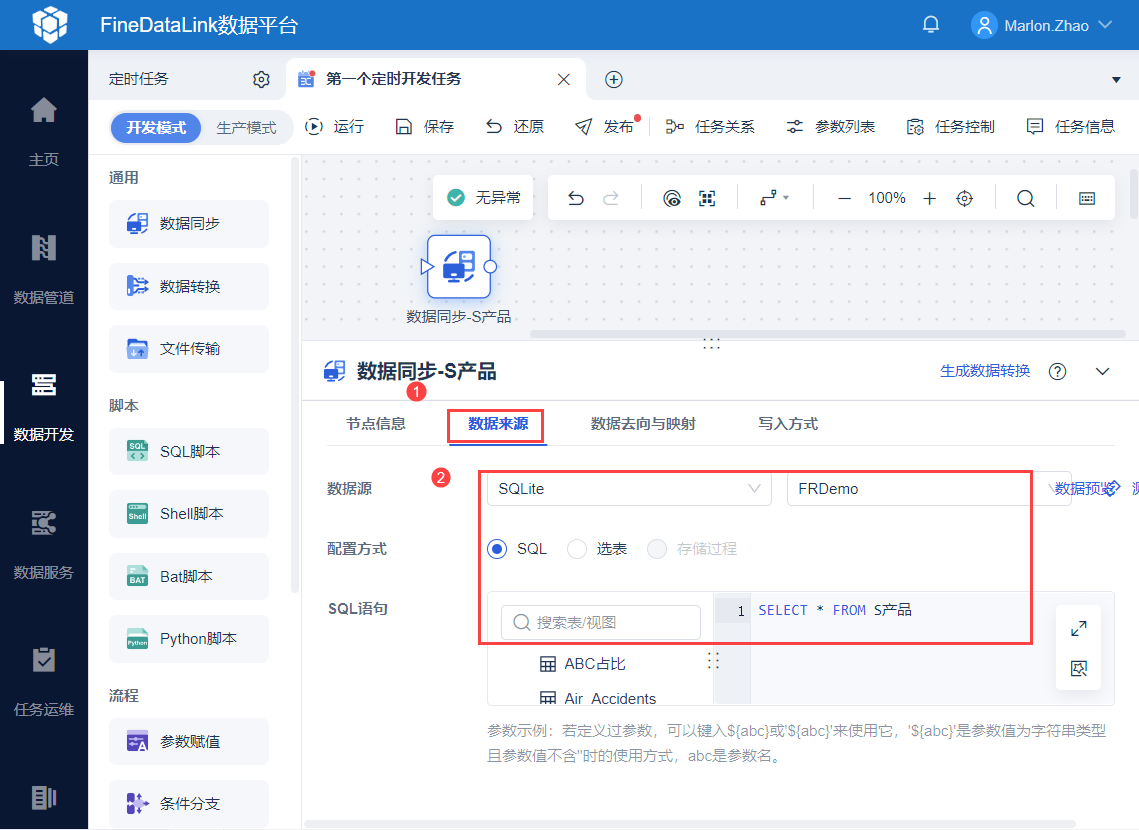Click the 无异常 status indicator
The image size is (1139, 830).
pyautogui.click(x=483, y=198)
